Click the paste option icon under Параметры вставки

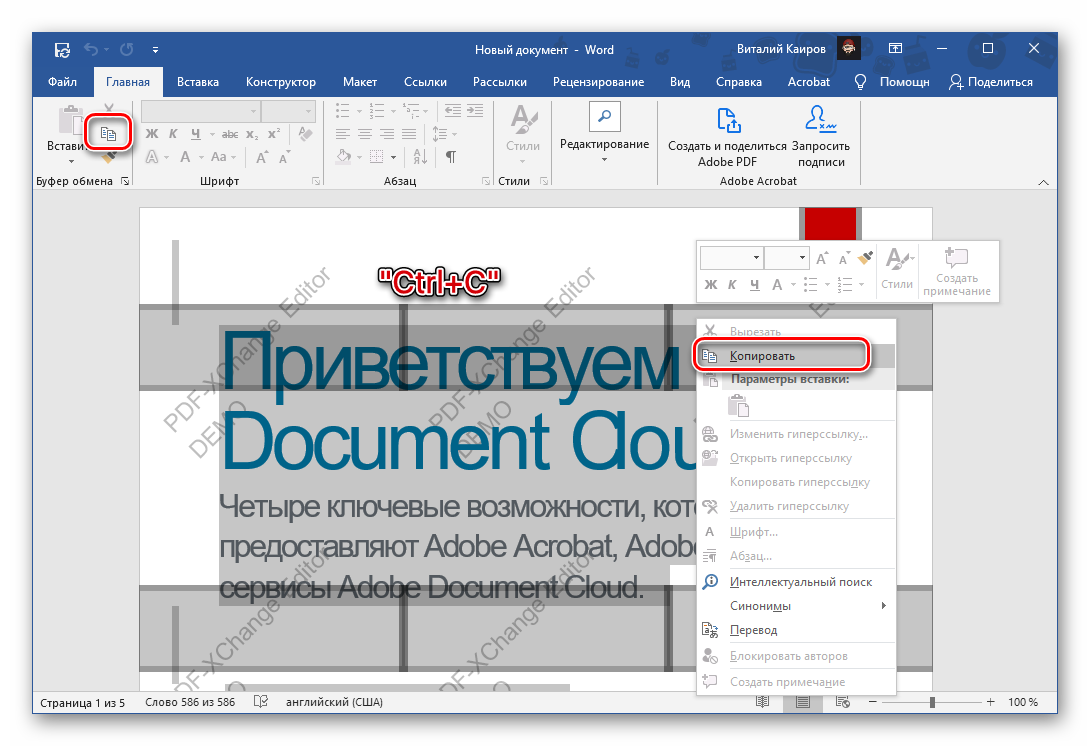[x=738, y=405]
